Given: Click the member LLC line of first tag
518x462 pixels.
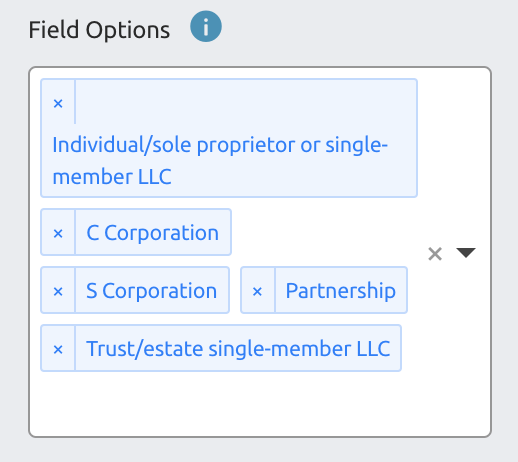Looking at the screenshot, I should click(112, 177).
